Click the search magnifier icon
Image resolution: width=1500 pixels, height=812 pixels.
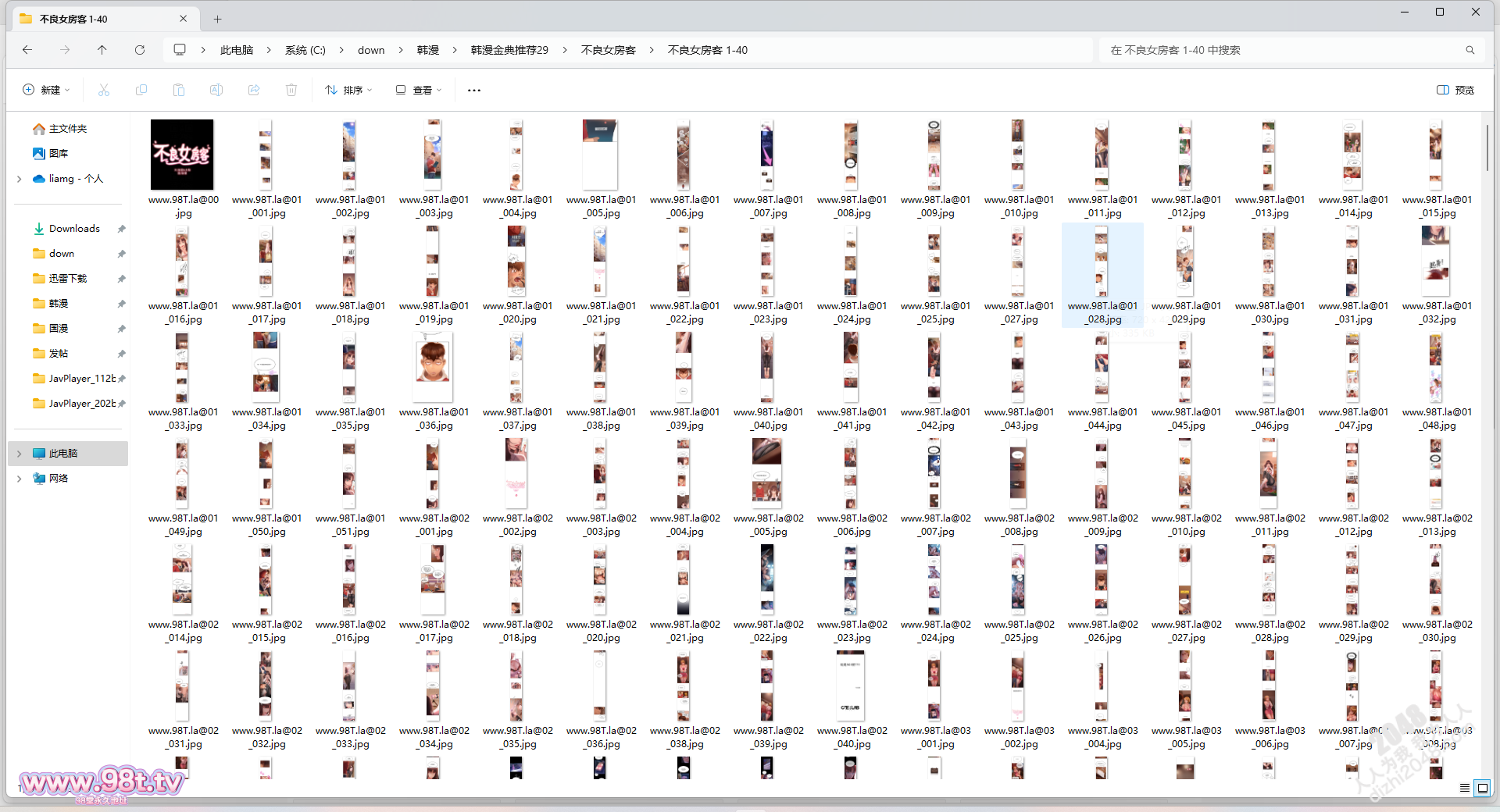1470,49
